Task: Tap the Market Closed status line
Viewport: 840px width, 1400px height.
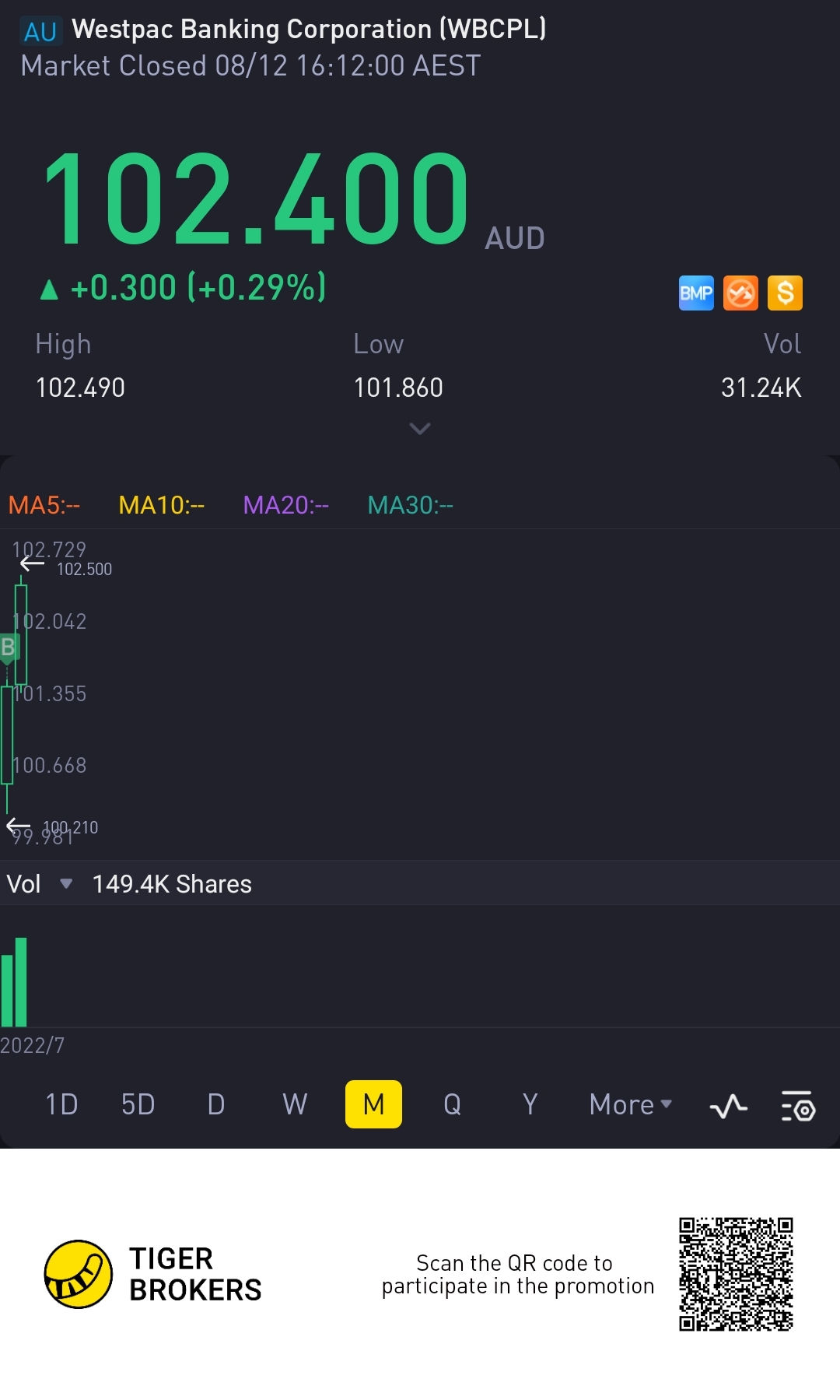Action: click(x=250, y=65)
